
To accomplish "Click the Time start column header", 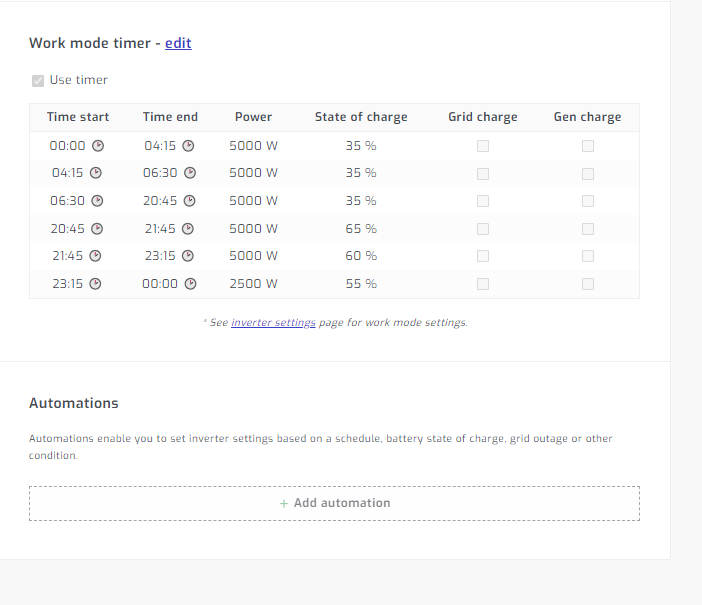I will tap(78, 117).
